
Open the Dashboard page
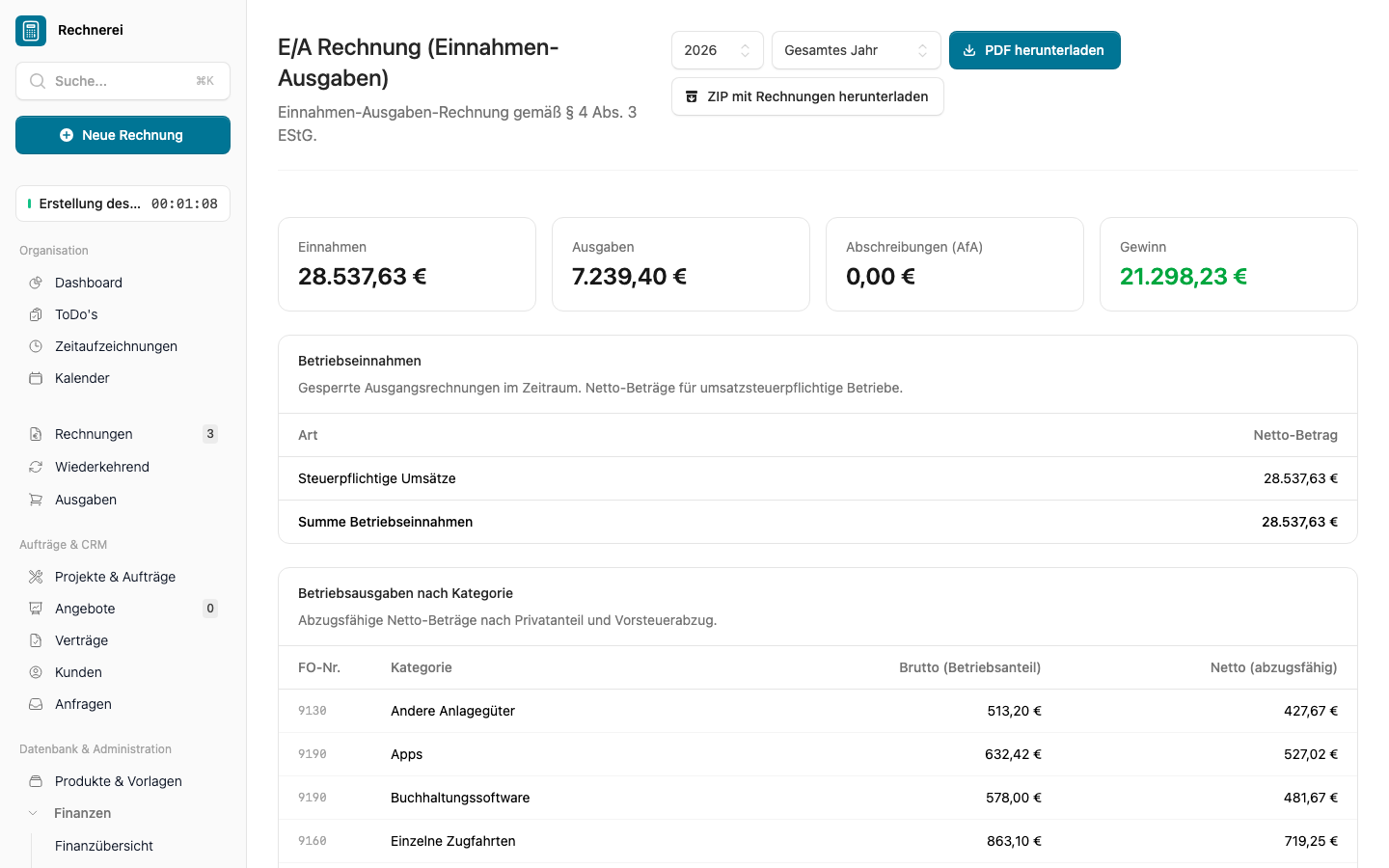click(x=123, y=283)
